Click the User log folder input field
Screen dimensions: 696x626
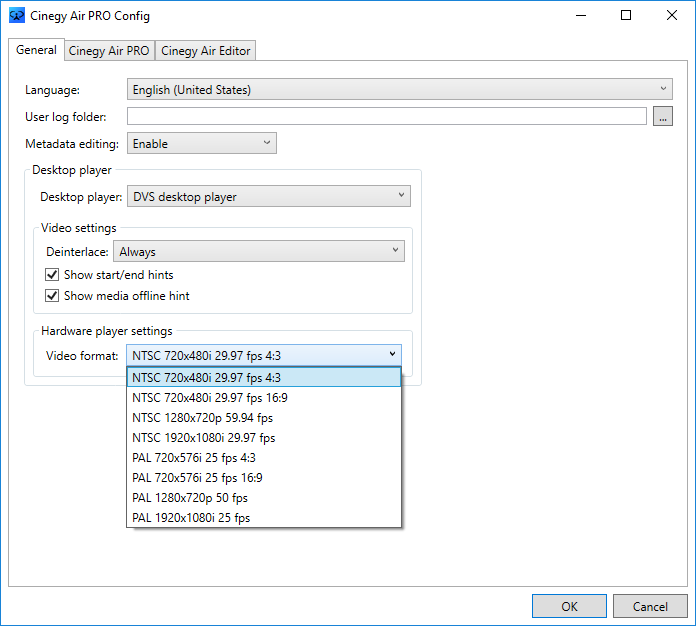click(x=387, y=116)
